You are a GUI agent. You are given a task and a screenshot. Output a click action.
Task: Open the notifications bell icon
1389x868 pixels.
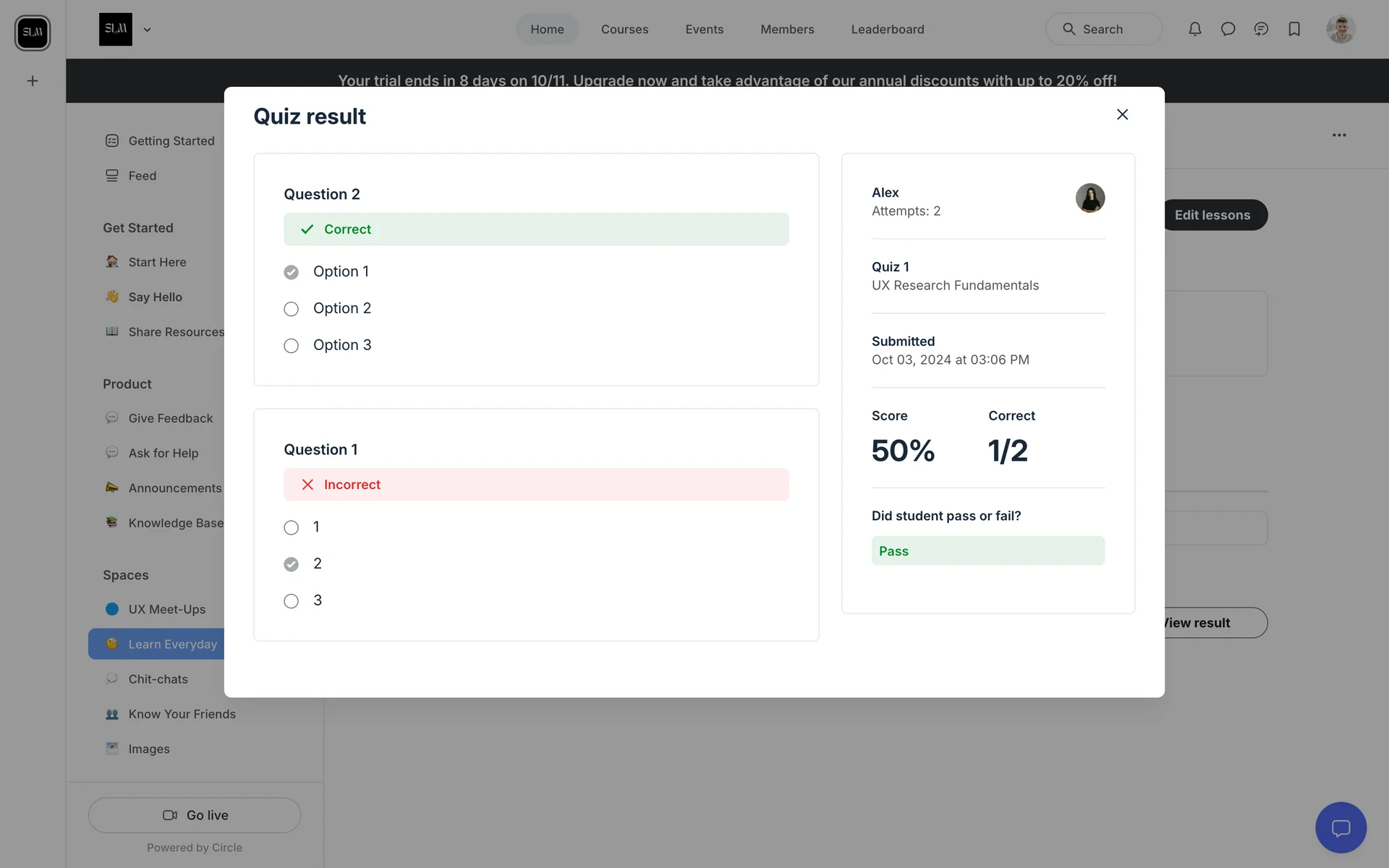[x=1194, y=29]
